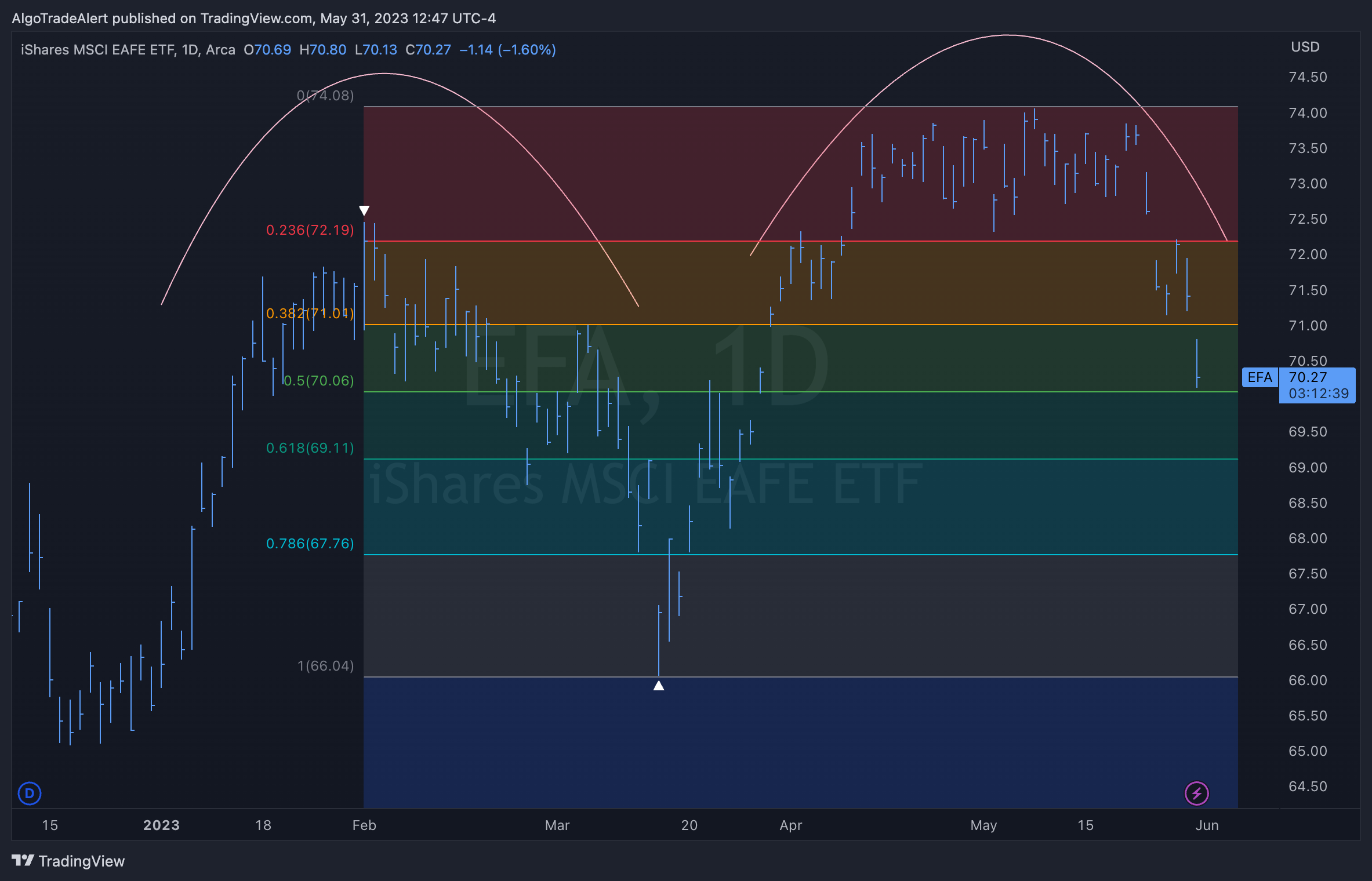Click the high value H70.80
Image resolution: width=1372 pixels, height=881 pixels.
pos(323,50)
